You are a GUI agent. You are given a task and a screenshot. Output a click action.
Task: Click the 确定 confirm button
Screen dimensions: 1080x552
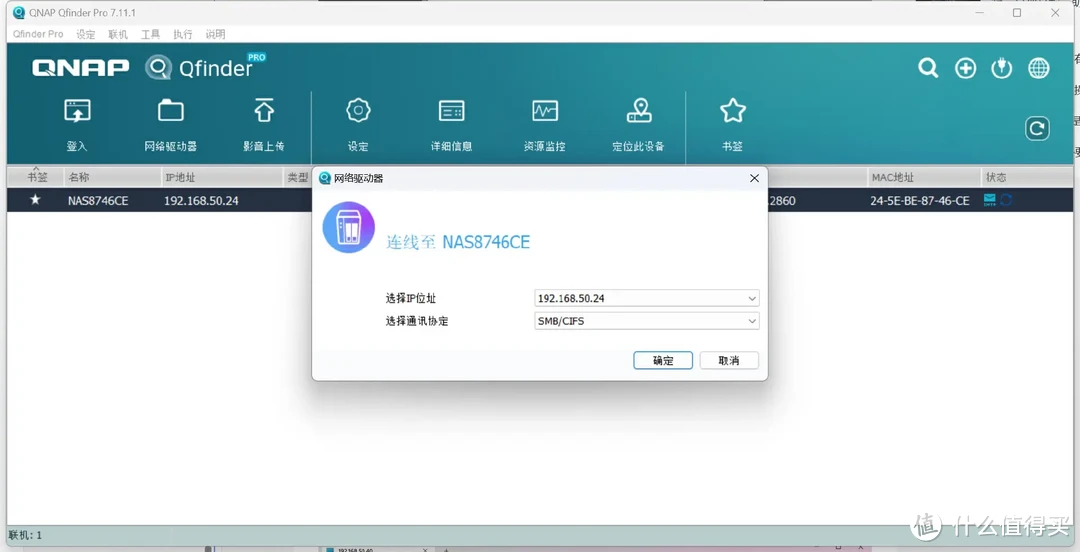(663, 360)
